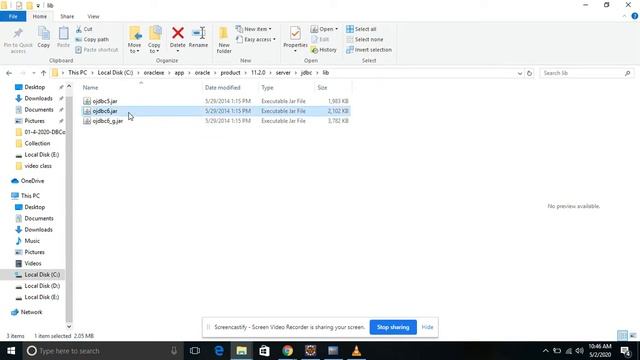Image resolution: width=640 pixels, height=360 pixels.
Task: Click Paste shortcut in ribbon
Action: [97, 49]
